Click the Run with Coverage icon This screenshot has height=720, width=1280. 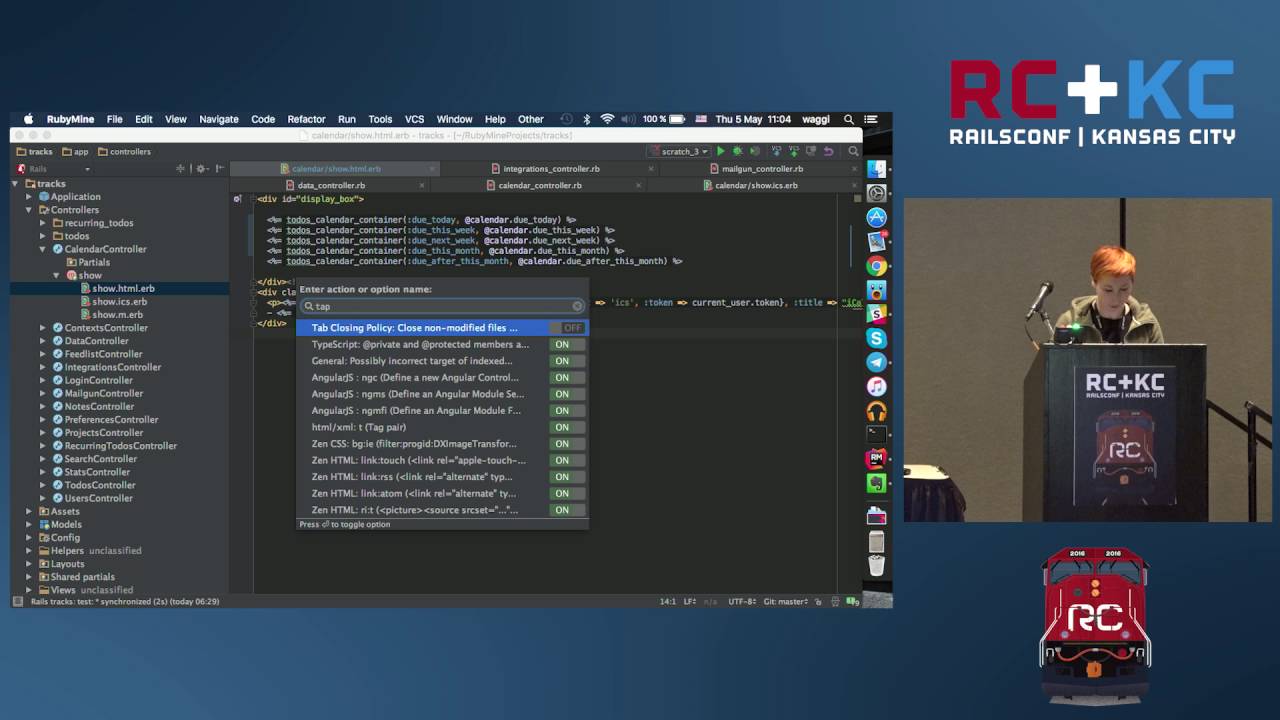click(x=754, y=152)
